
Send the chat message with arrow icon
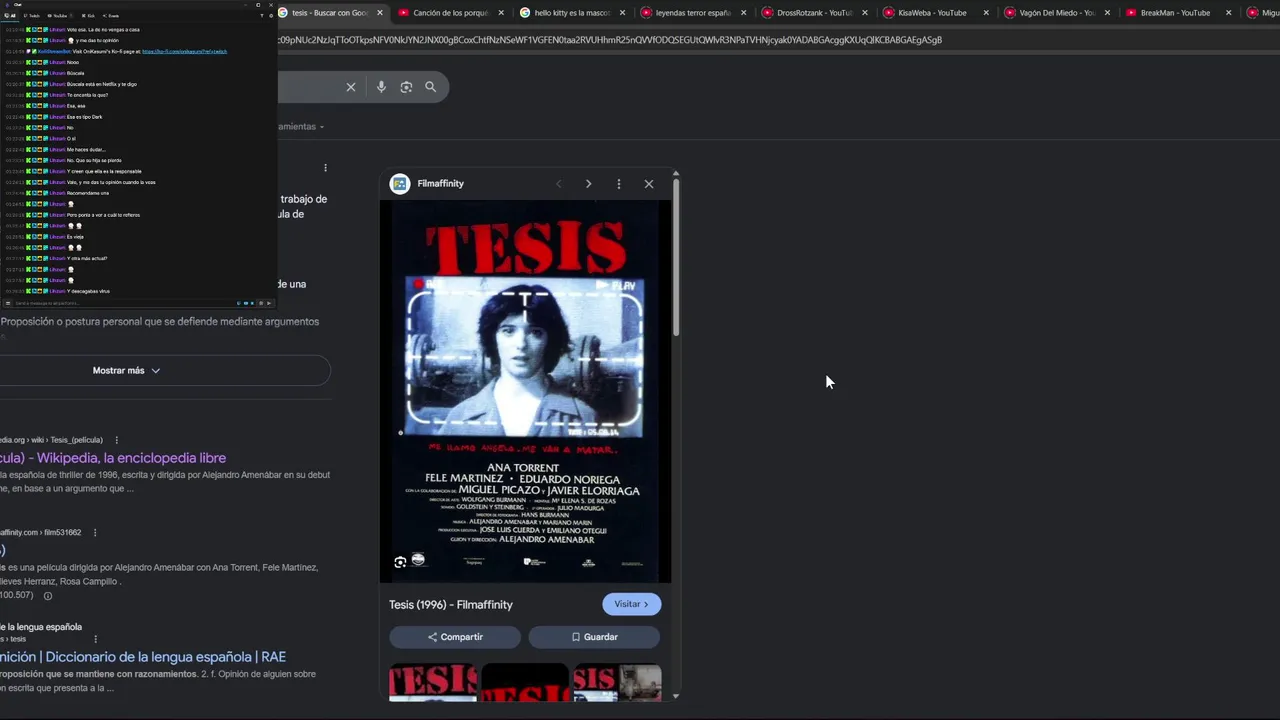click(x=269, y=303)
